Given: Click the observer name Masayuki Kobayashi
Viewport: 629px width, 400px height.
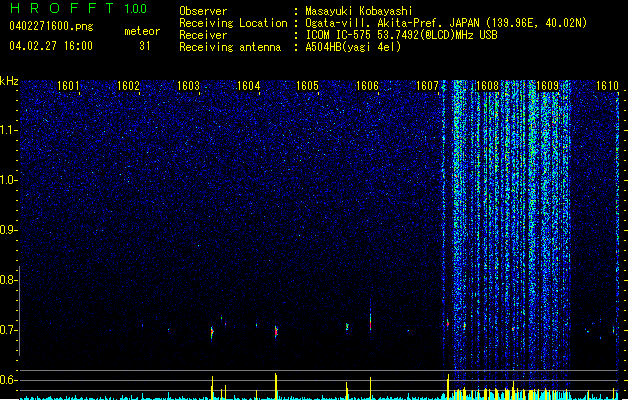Looking at the screenshot, I should pos(359,11).
